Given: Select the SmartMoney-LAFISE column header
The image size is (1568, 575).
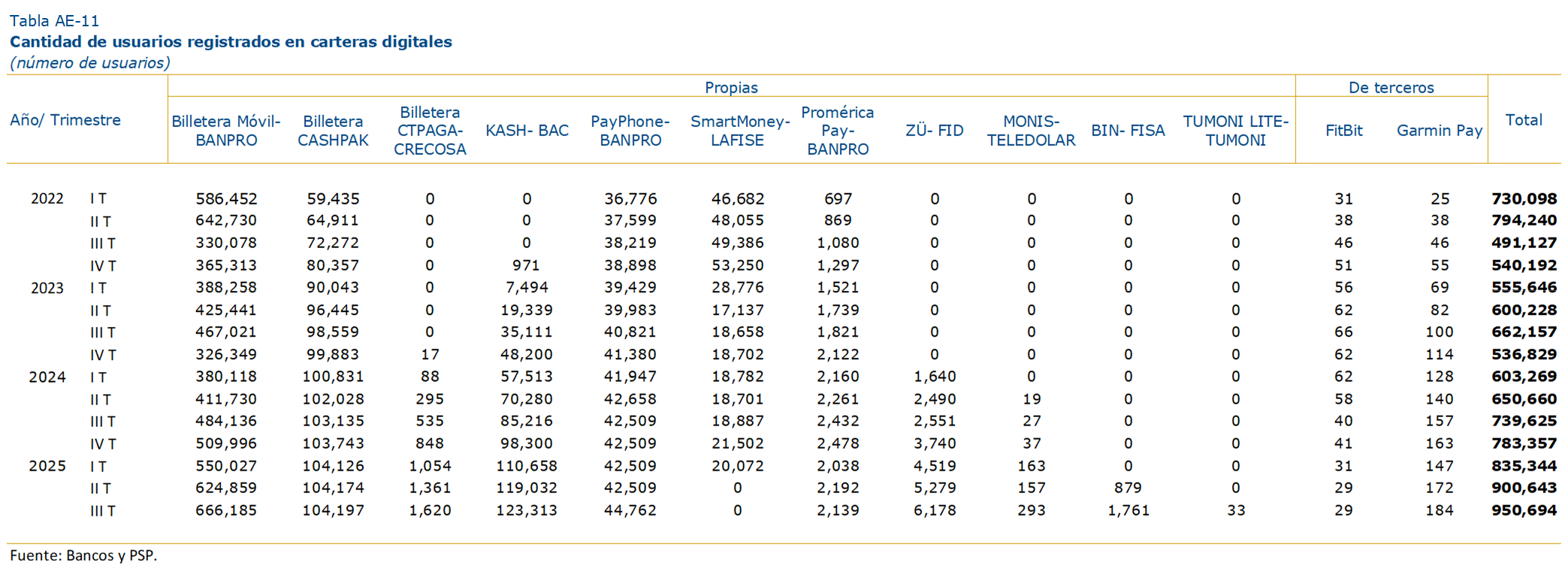Looking at the screenshot, I should (739, 131).
